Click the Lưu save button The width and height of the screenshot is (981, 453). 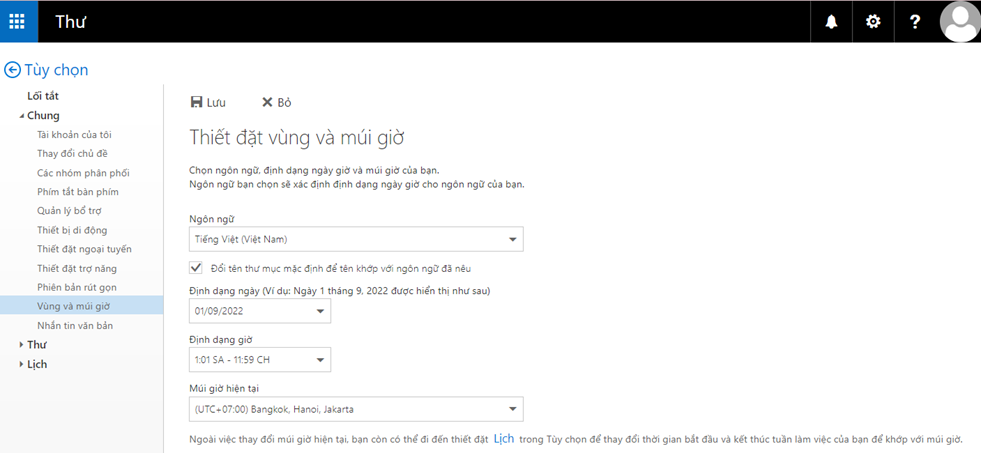(208, 102)
